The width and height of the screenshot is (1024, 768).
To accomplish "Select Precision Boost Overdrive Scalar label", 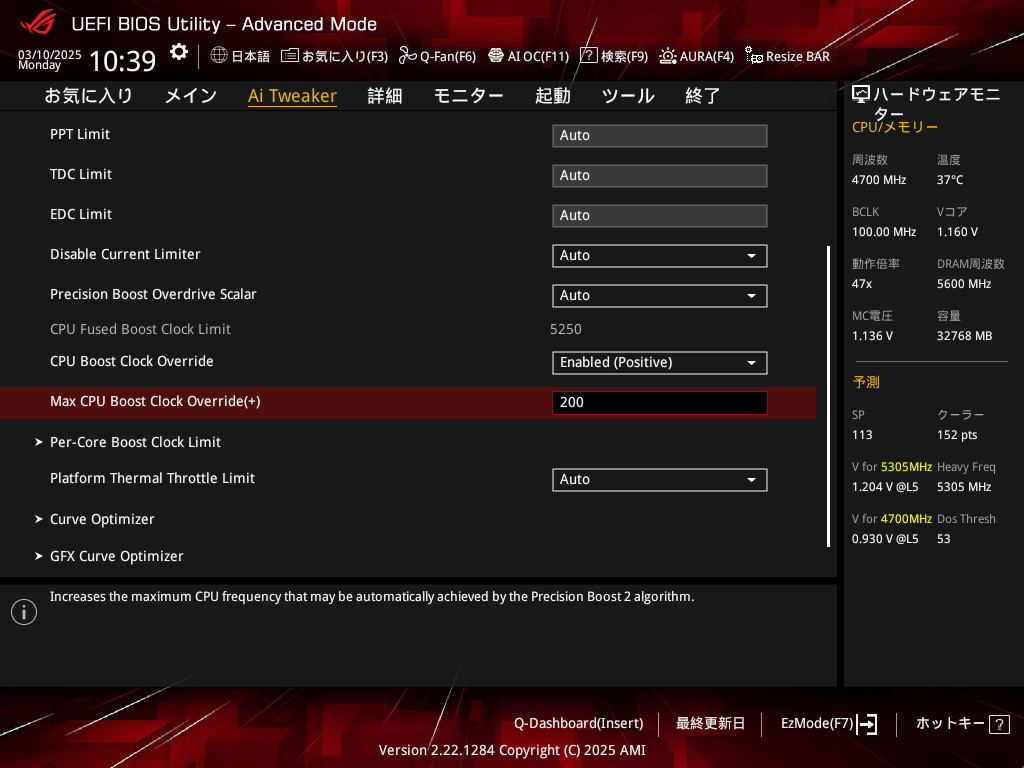I will [x=153, y=295].
